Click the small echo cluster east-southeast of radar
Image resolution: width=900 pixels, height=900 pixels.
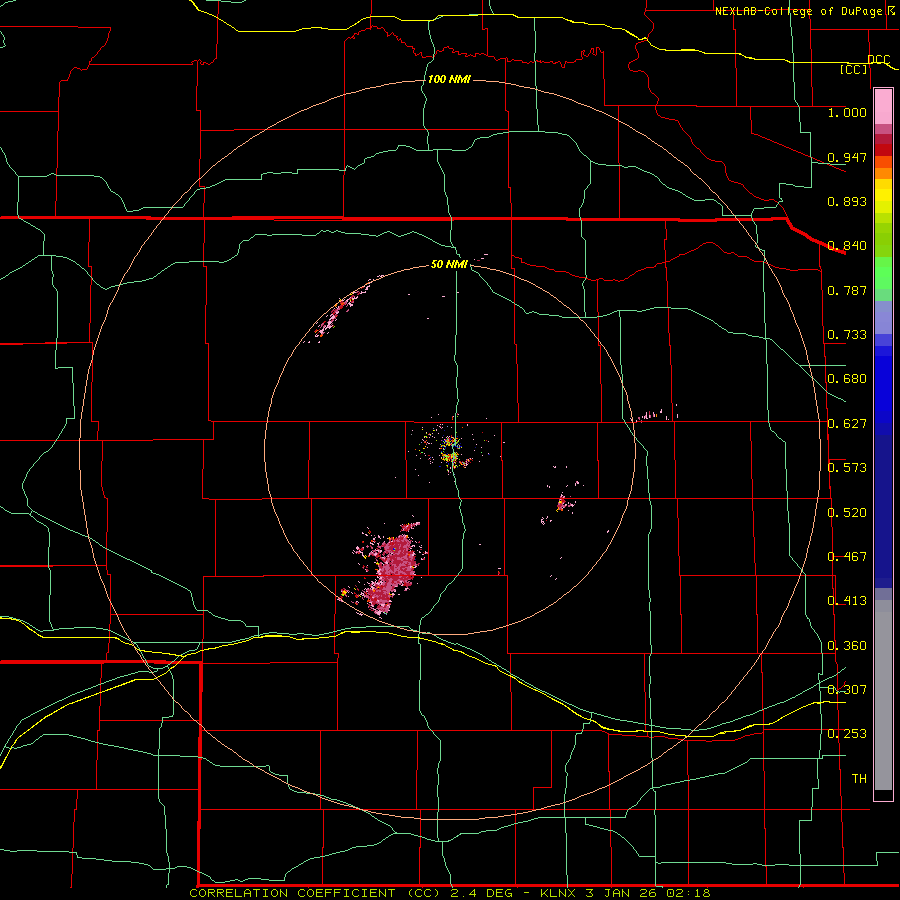tap(564, 504)
